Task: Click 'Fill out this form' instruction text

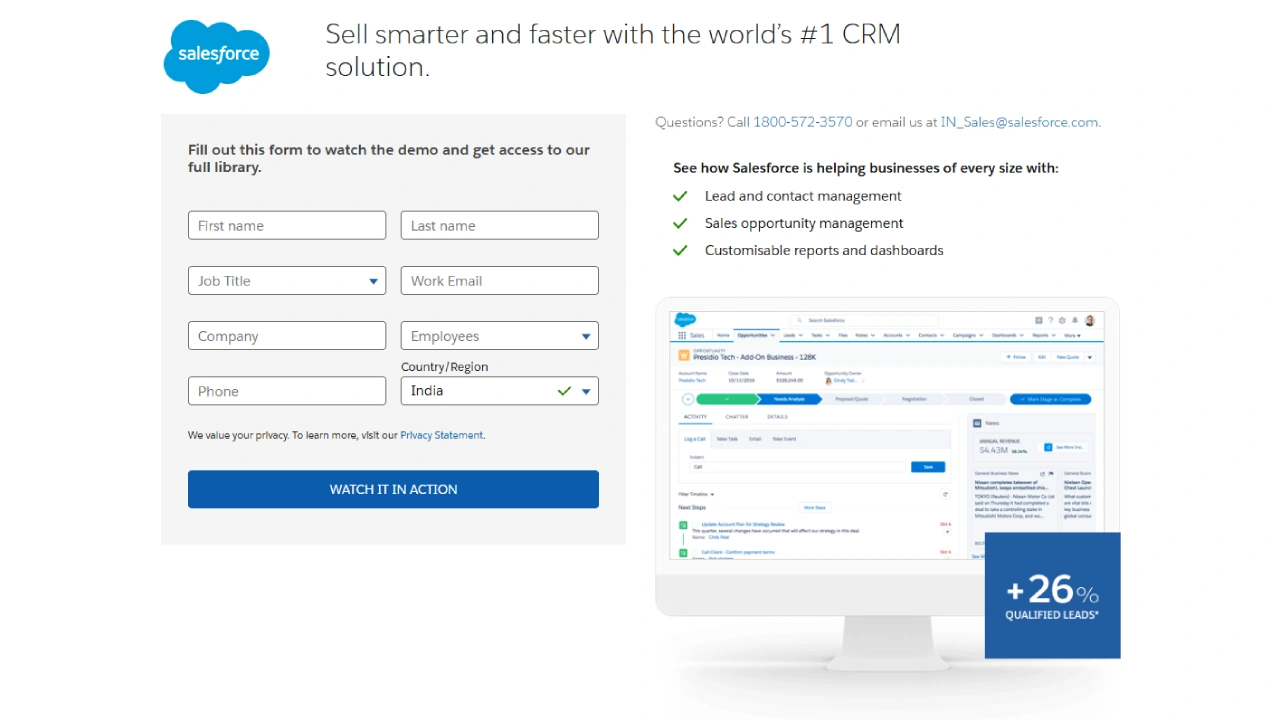Action: (389, 158)
